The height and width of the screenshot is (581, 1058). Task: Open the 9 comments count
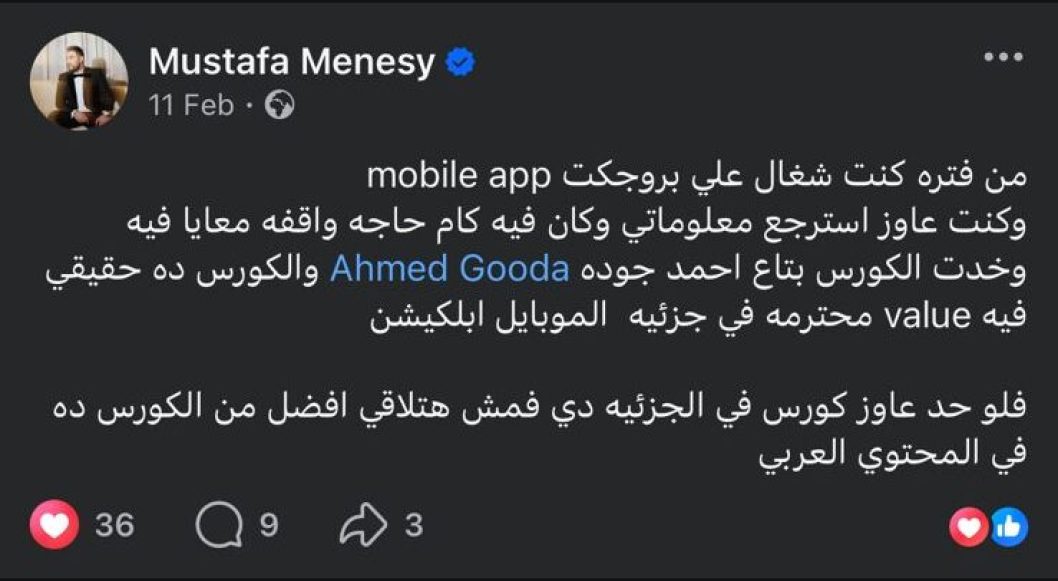point(269,526)
